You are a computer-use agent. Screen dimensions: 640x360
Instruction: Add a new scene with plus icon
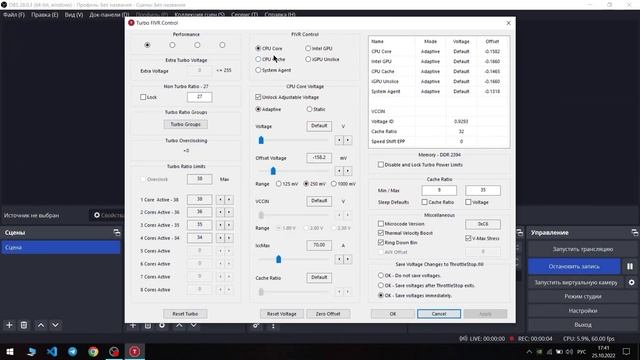point(9,325)
